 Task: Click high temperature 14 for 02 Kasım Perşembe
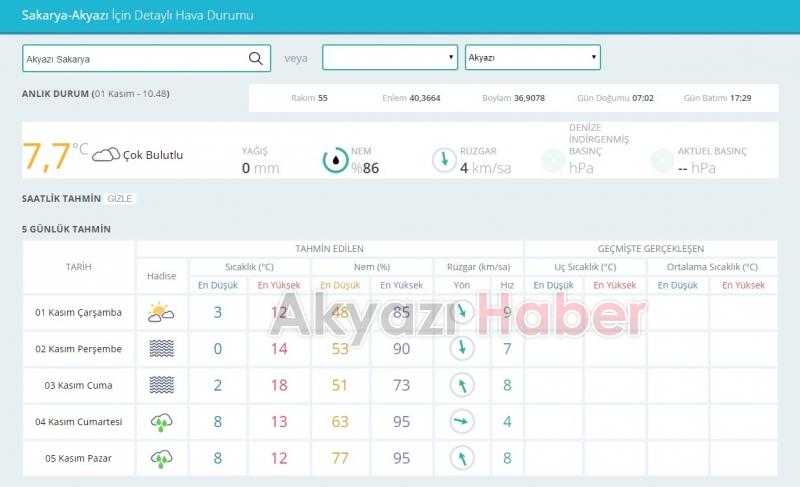pyautogui.click(x=279, y=349)
